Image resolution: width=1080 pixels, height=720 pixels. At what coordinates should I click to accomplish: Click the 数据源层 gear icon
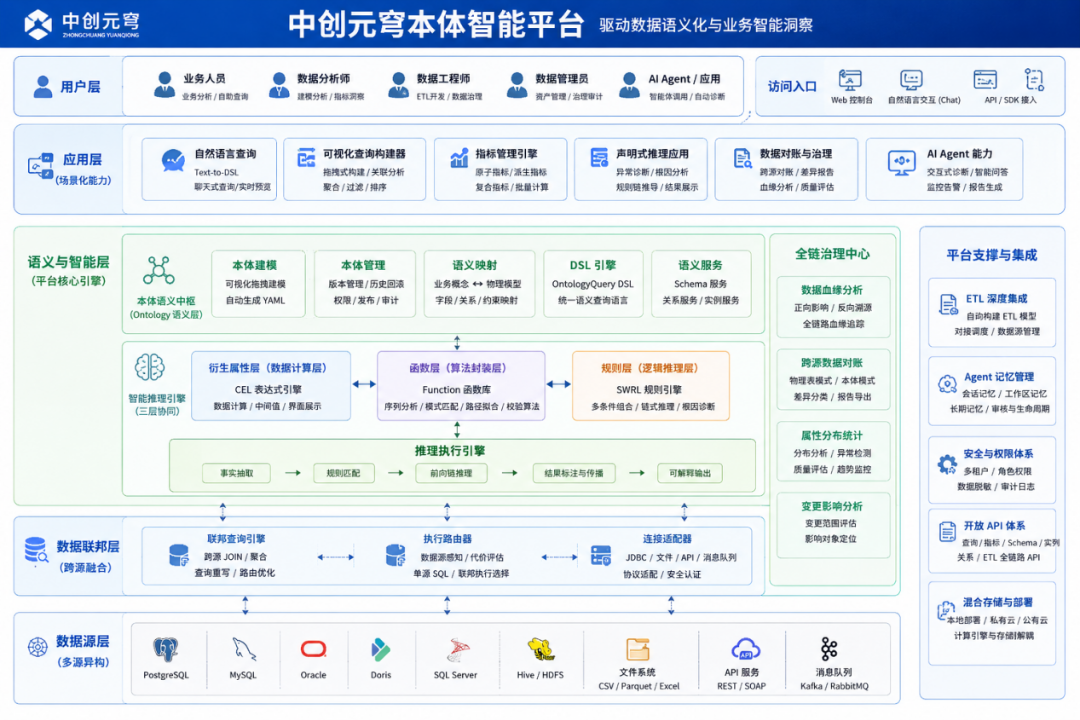[37, 647]
